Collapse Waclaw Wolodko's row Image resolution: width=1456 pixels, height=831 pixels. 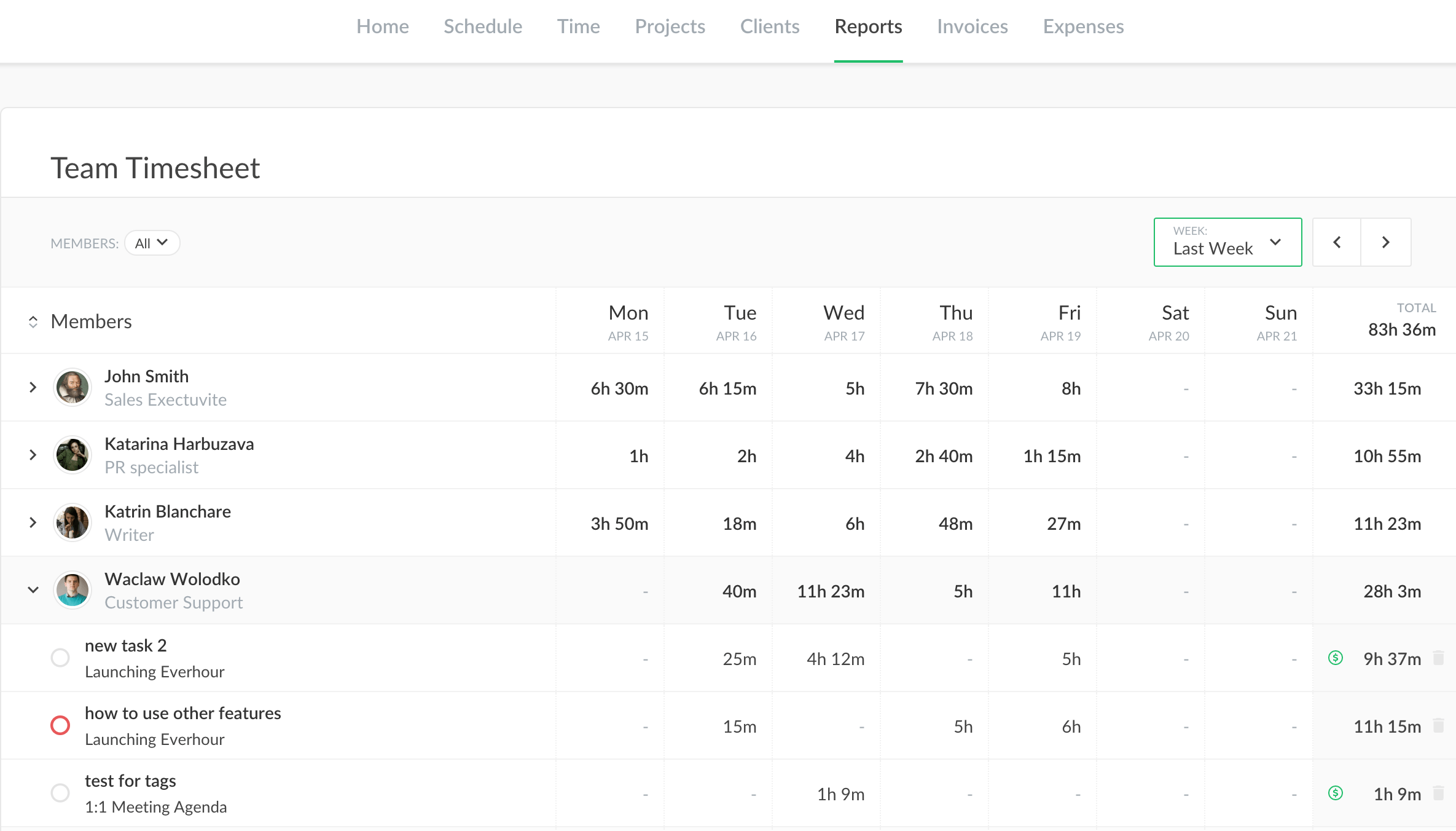tap(33, 590)
